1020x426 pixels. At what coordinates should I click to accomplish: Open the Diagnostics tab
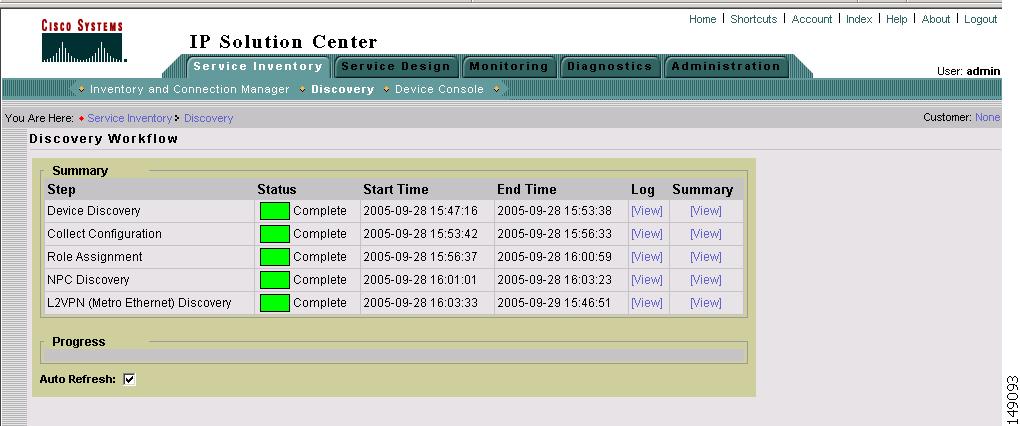coord(610,66)
